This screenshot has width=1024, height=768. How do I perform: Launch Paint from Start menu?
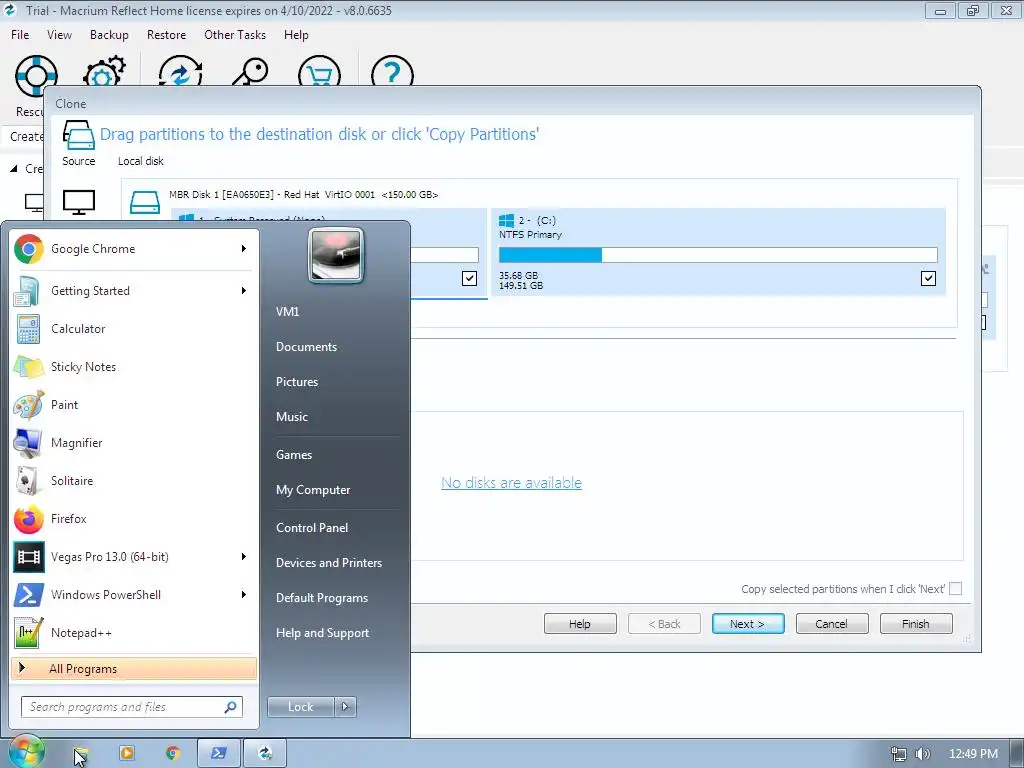pyautogui.click(x=134, y=404)
